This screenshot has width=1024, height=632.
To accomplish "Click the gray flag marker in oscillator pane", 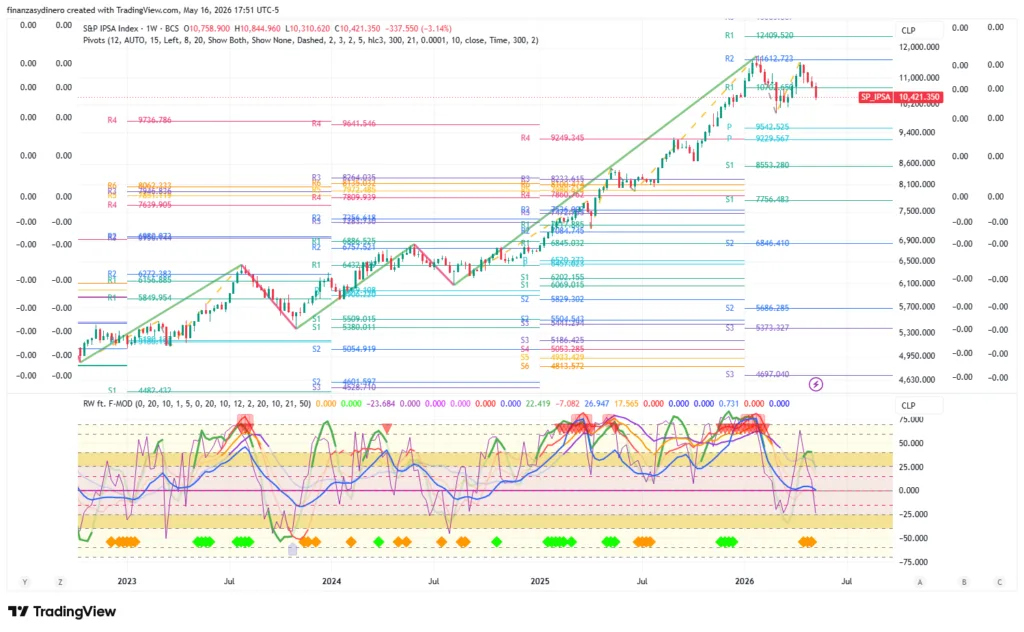I will pos(293,550).
